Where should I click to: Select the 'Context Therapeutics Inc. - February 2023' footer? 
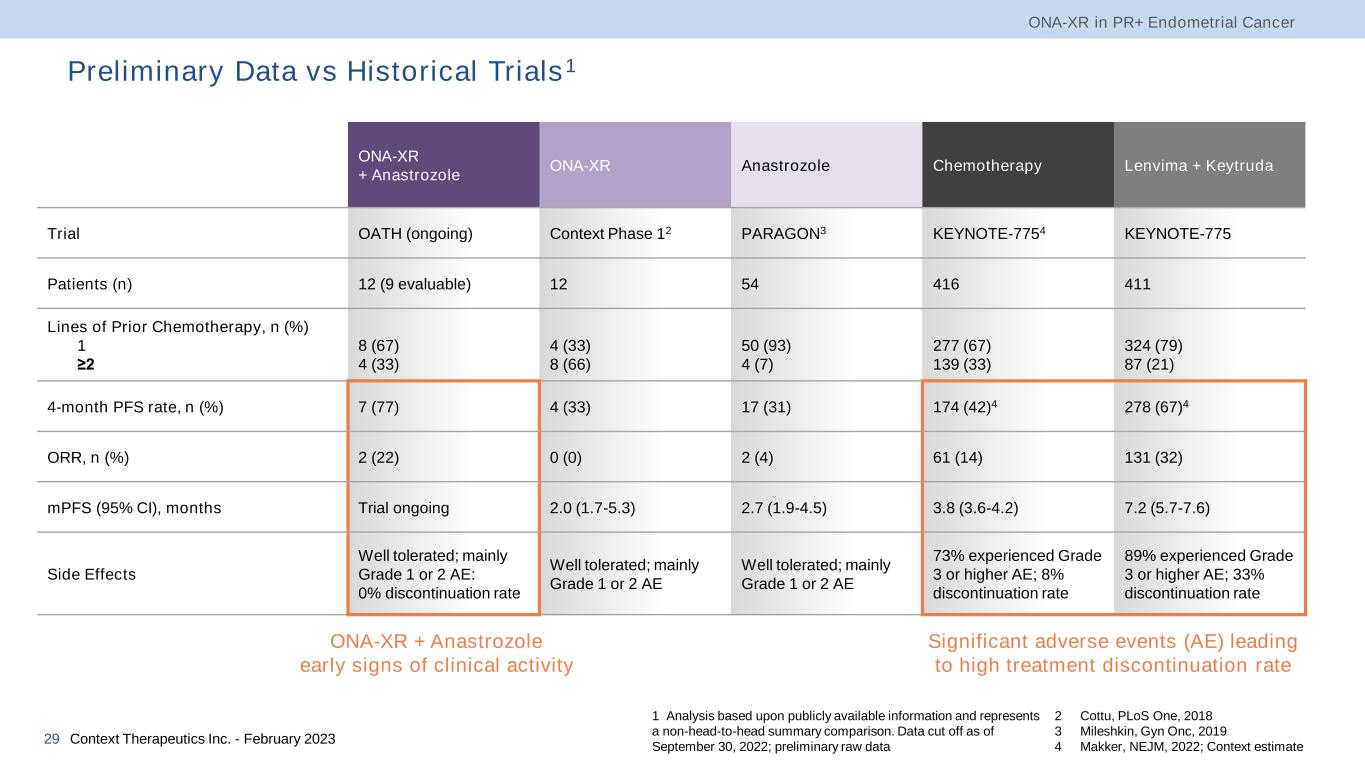tap(202, 739)
